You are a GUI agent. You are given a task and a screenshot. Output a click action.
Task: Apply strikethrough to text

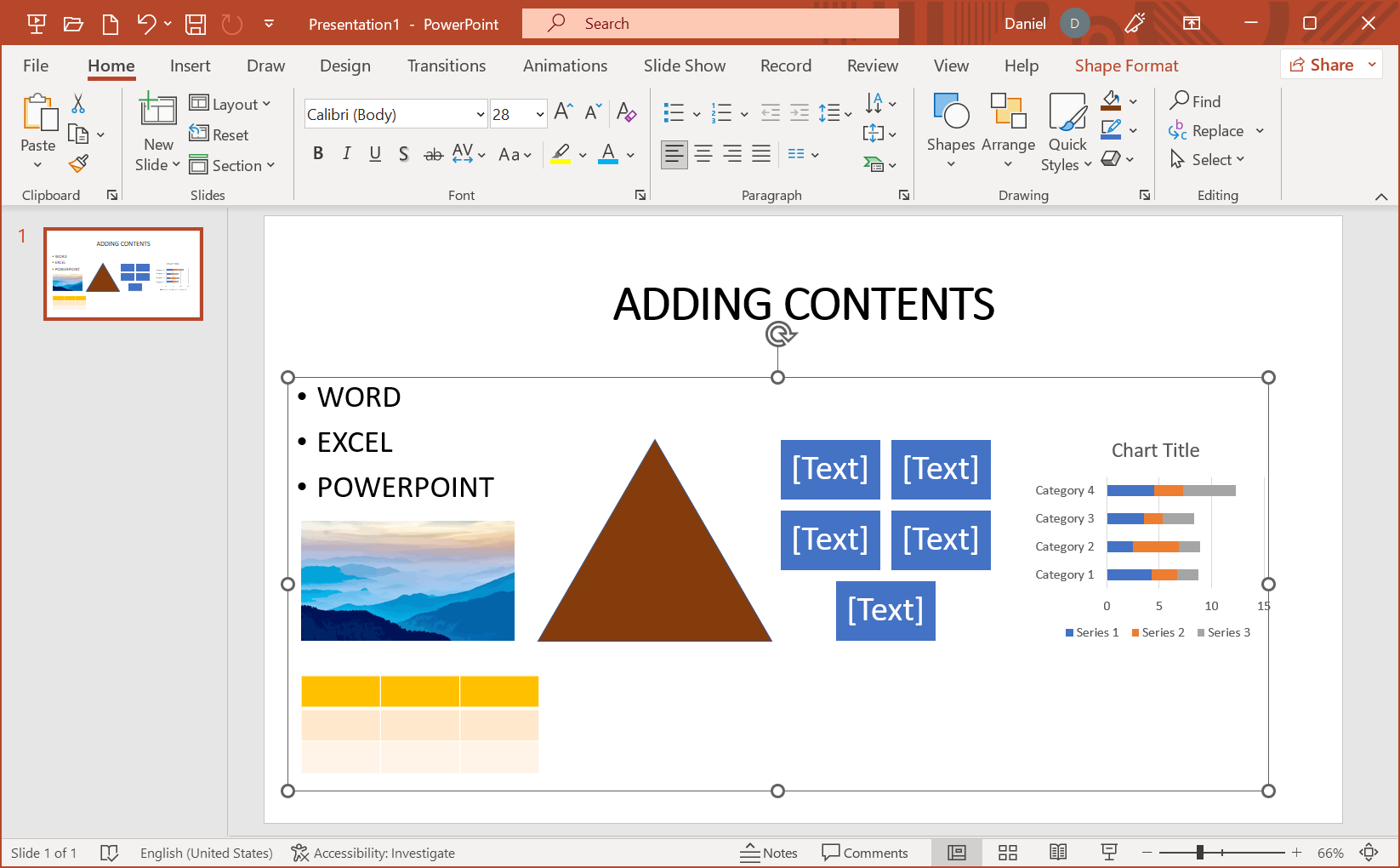[433, 154]
